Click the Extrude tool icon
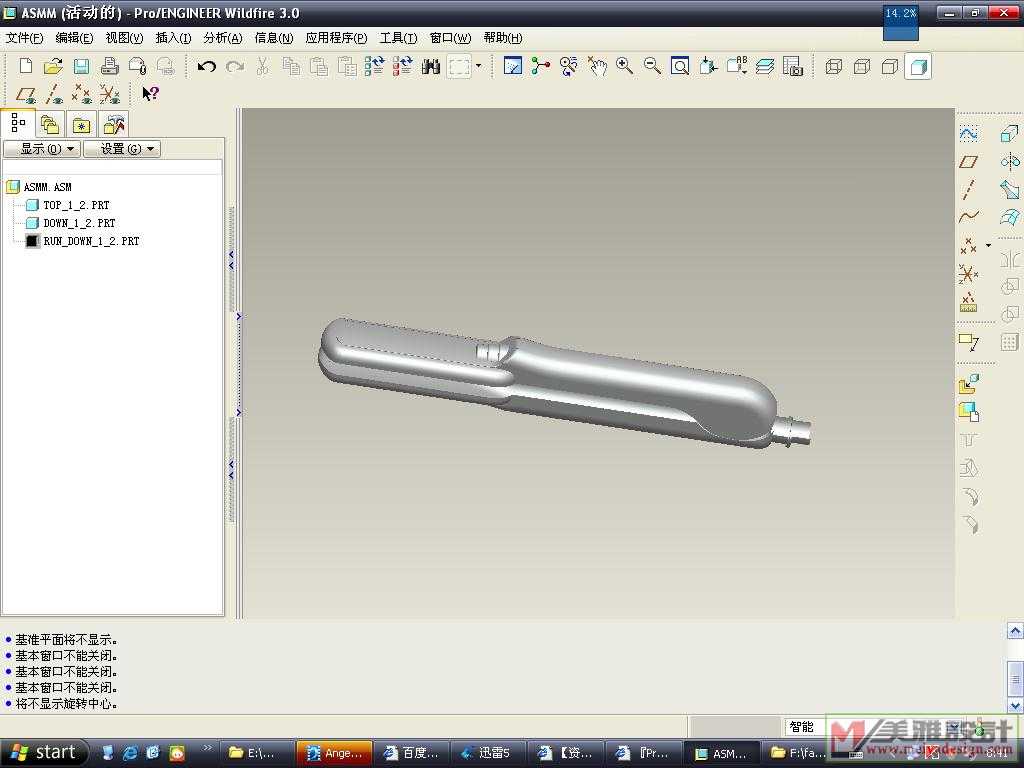The width and height of the screenshot is (1024, 768). coord(1009,134)
